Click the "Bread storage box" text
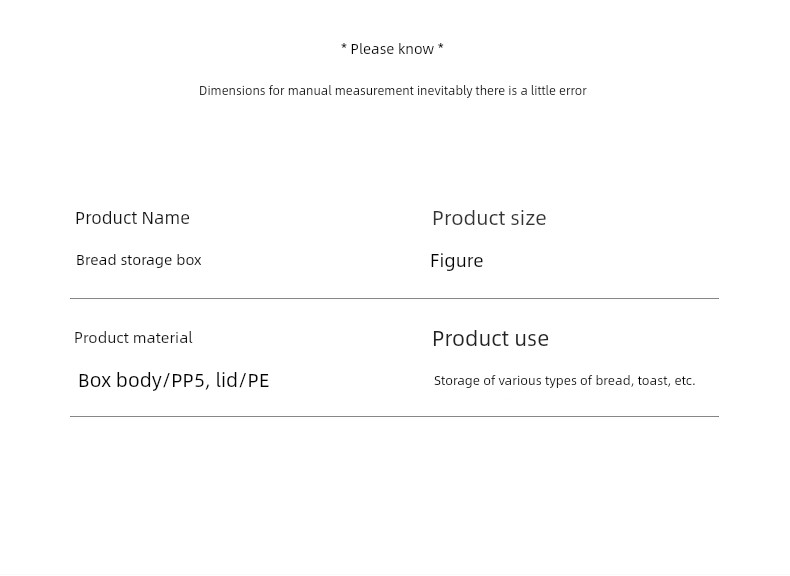The height and width of the screenshot is (576, 790). [x=139, y=260]
